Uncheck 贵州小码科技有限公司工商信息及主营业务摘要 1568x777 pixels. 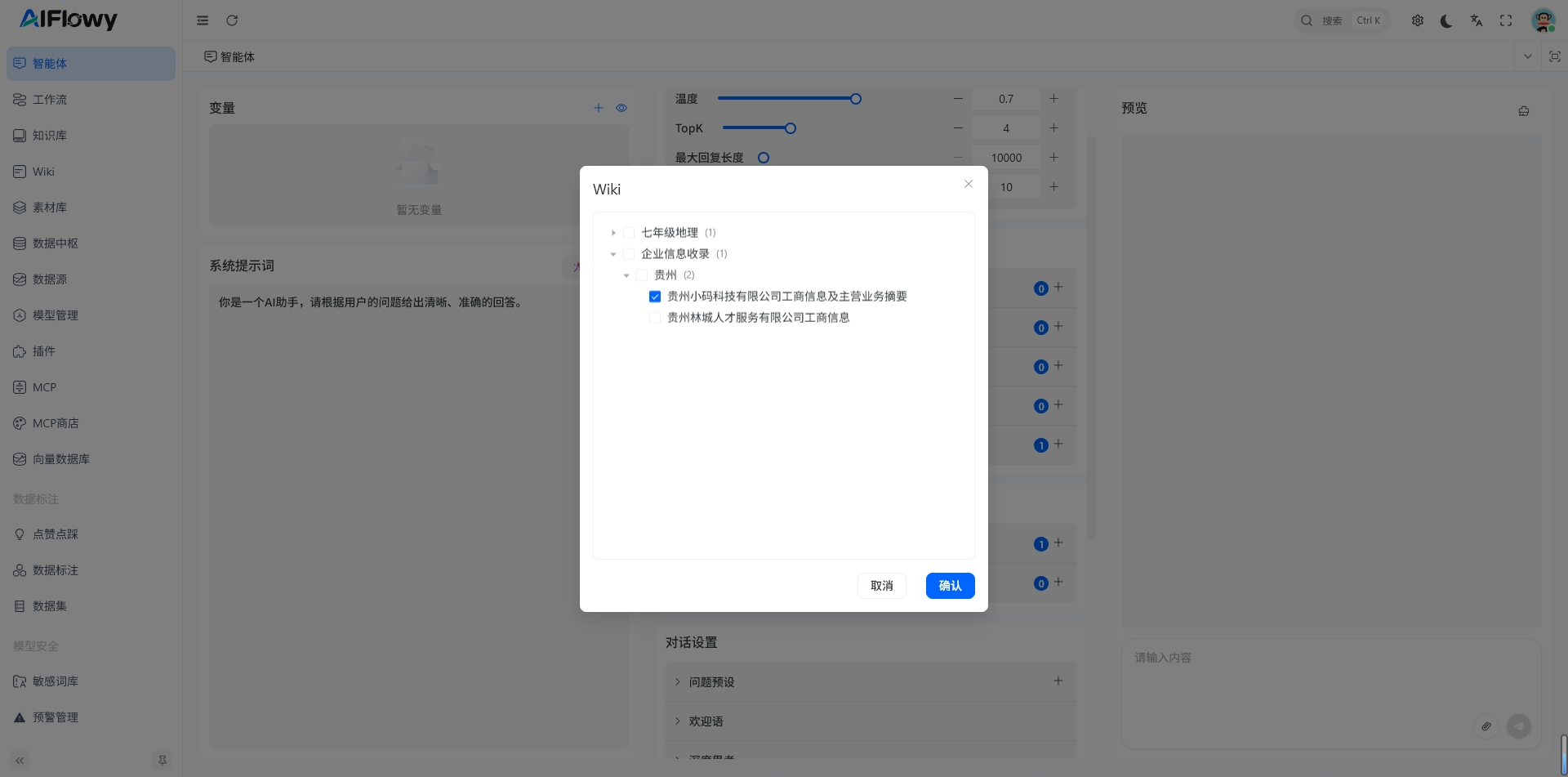coord(655,297)
